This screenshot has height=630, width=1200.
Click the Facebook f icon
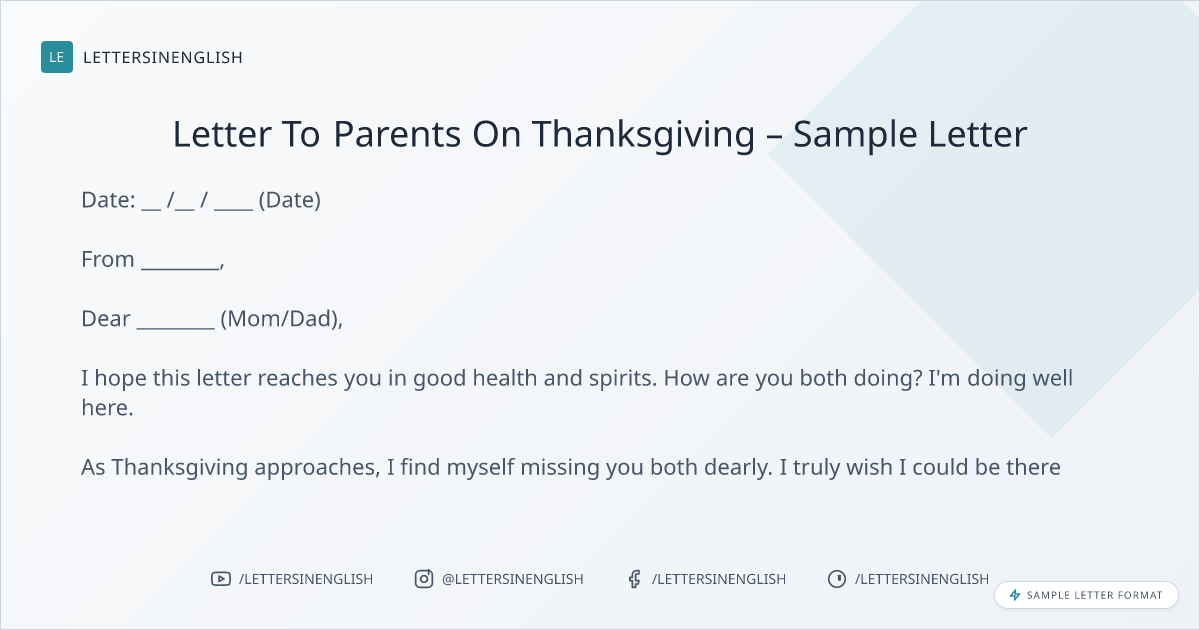coord(634,579)
